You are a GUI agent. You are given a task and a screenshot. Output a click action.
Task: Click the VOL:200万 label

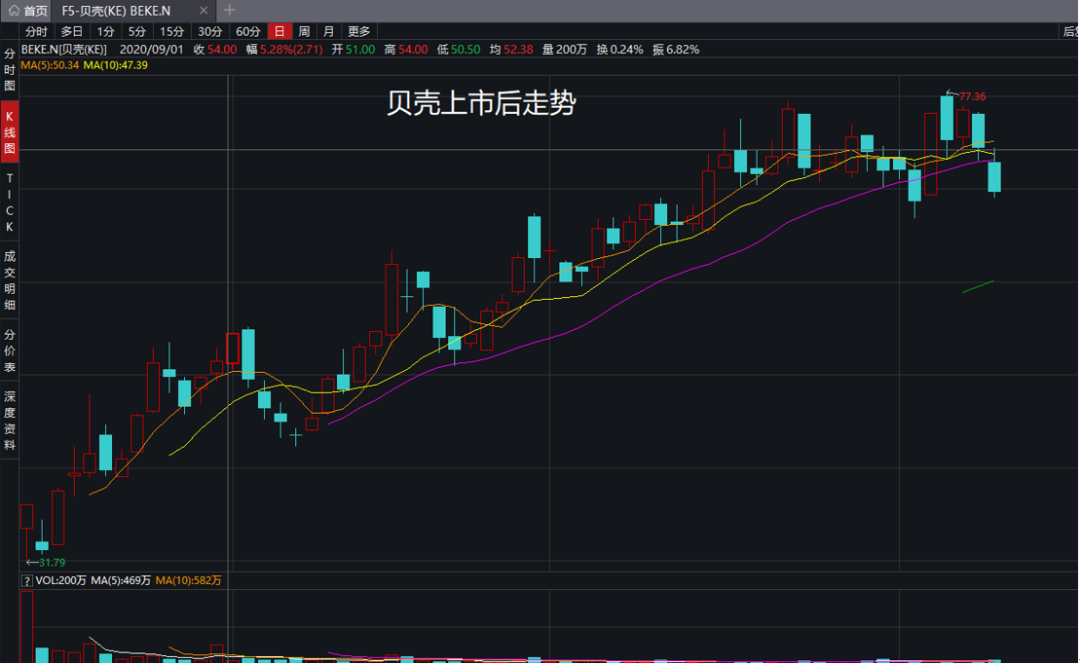61,581
